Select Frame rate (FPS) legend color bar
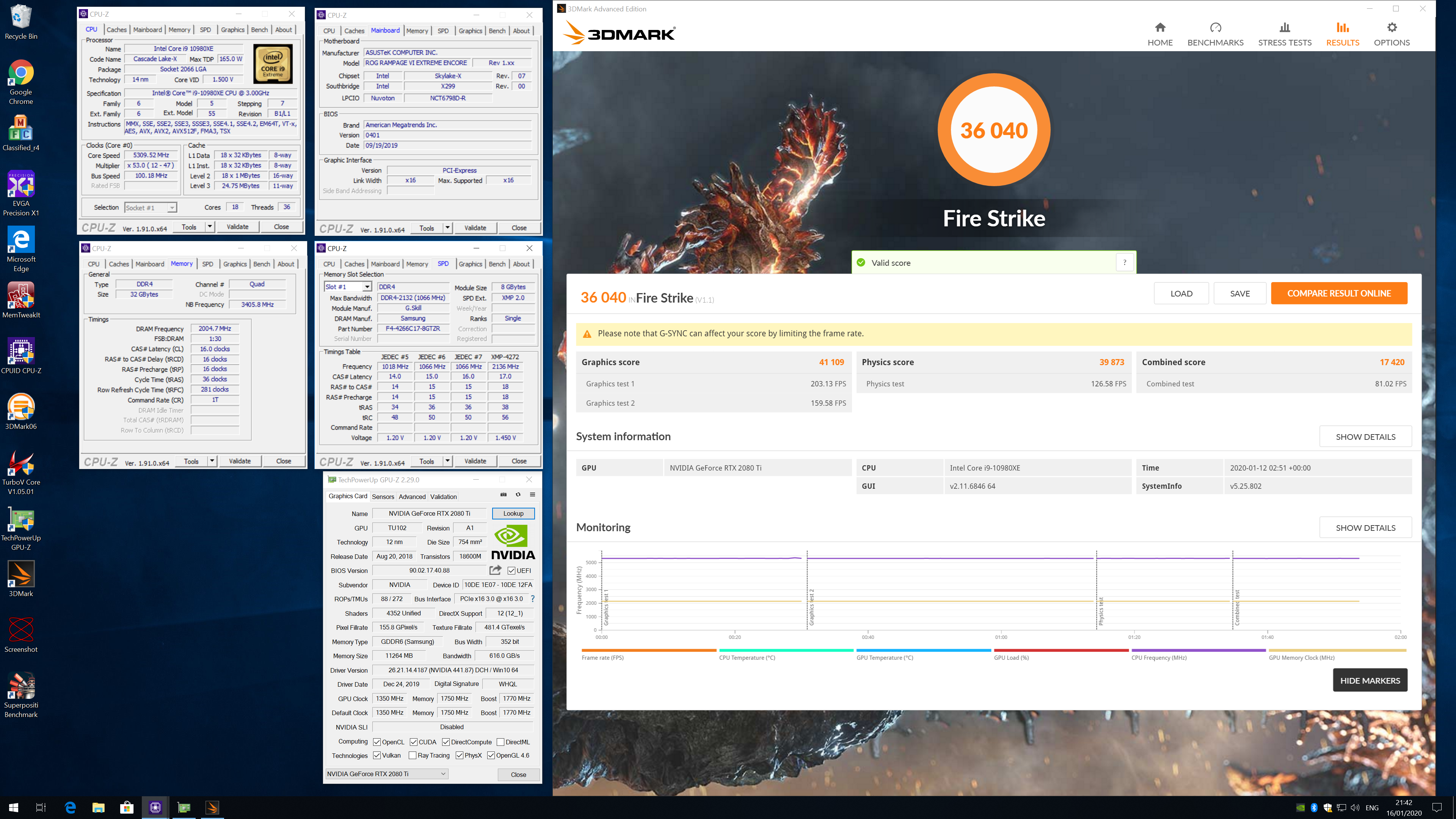This screenshot has width=1456, height=819. (x=648, y=650)
